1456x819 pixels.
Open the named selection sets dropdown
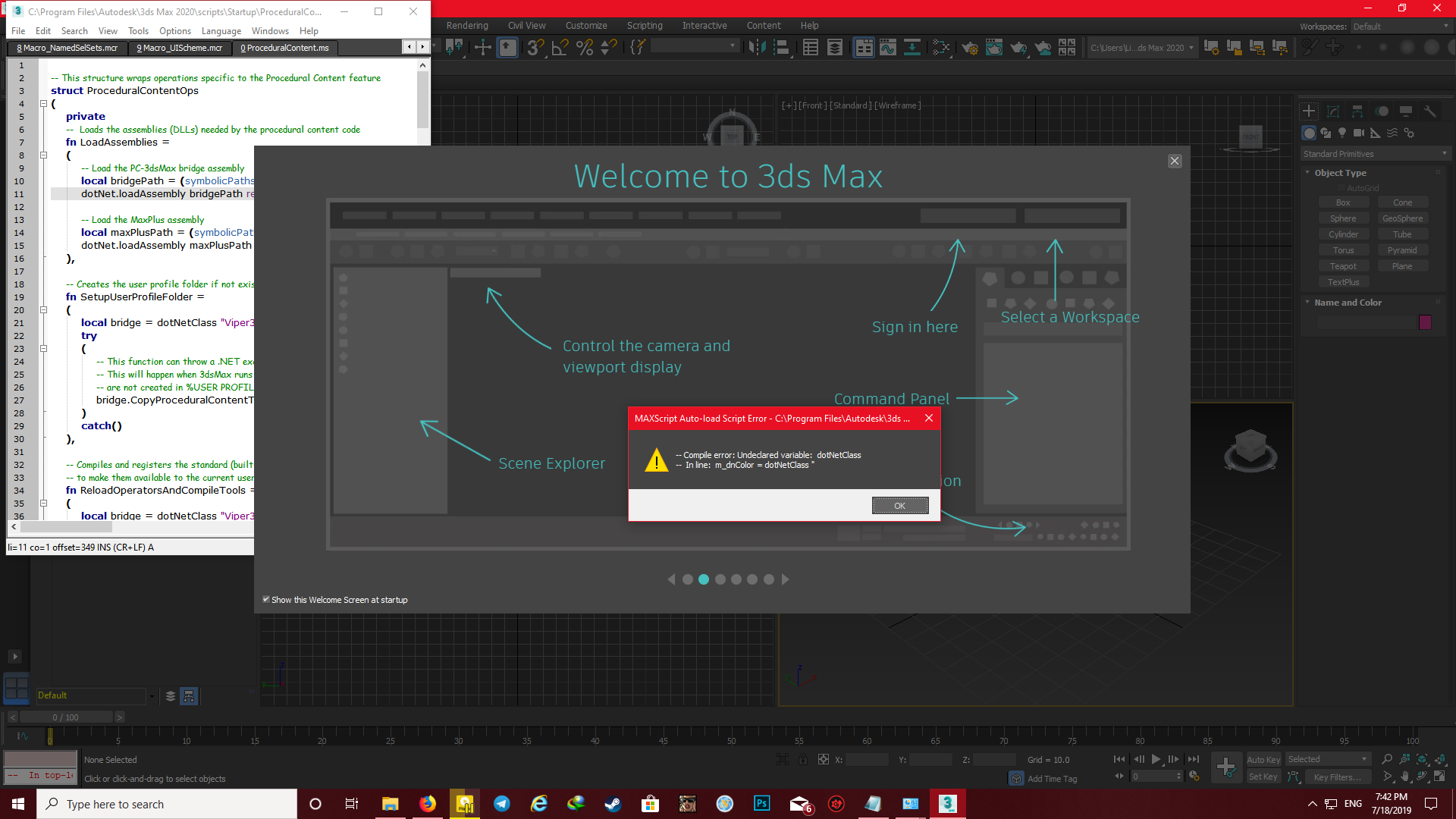(695, 46)
